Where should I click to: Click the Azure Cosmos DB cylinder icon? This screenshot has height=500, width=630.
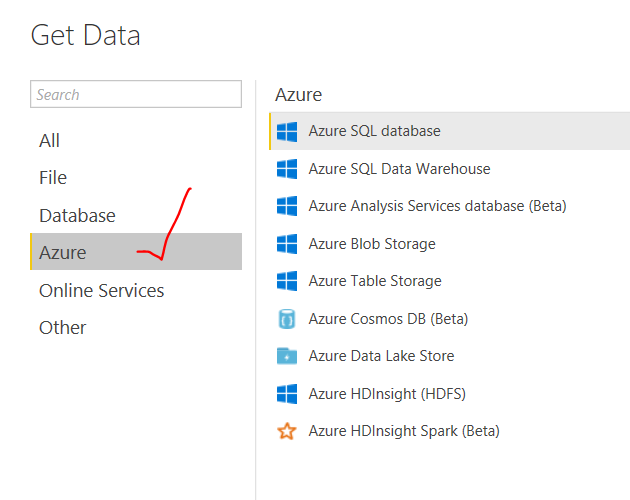(x=287, y=319)
